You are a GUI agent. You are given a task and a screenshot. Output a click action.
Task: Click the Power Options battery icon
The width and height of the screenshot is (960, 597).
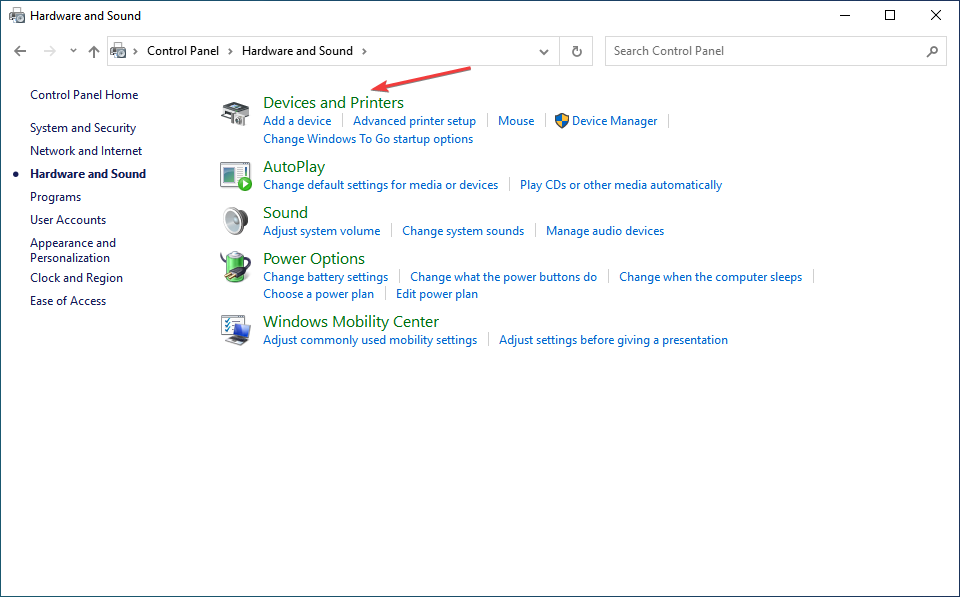click(x=236, y=267)
